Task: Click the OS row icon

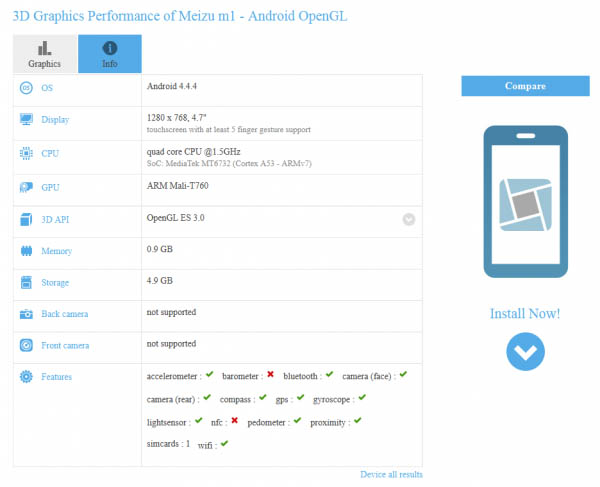Action: click(26, 88)
